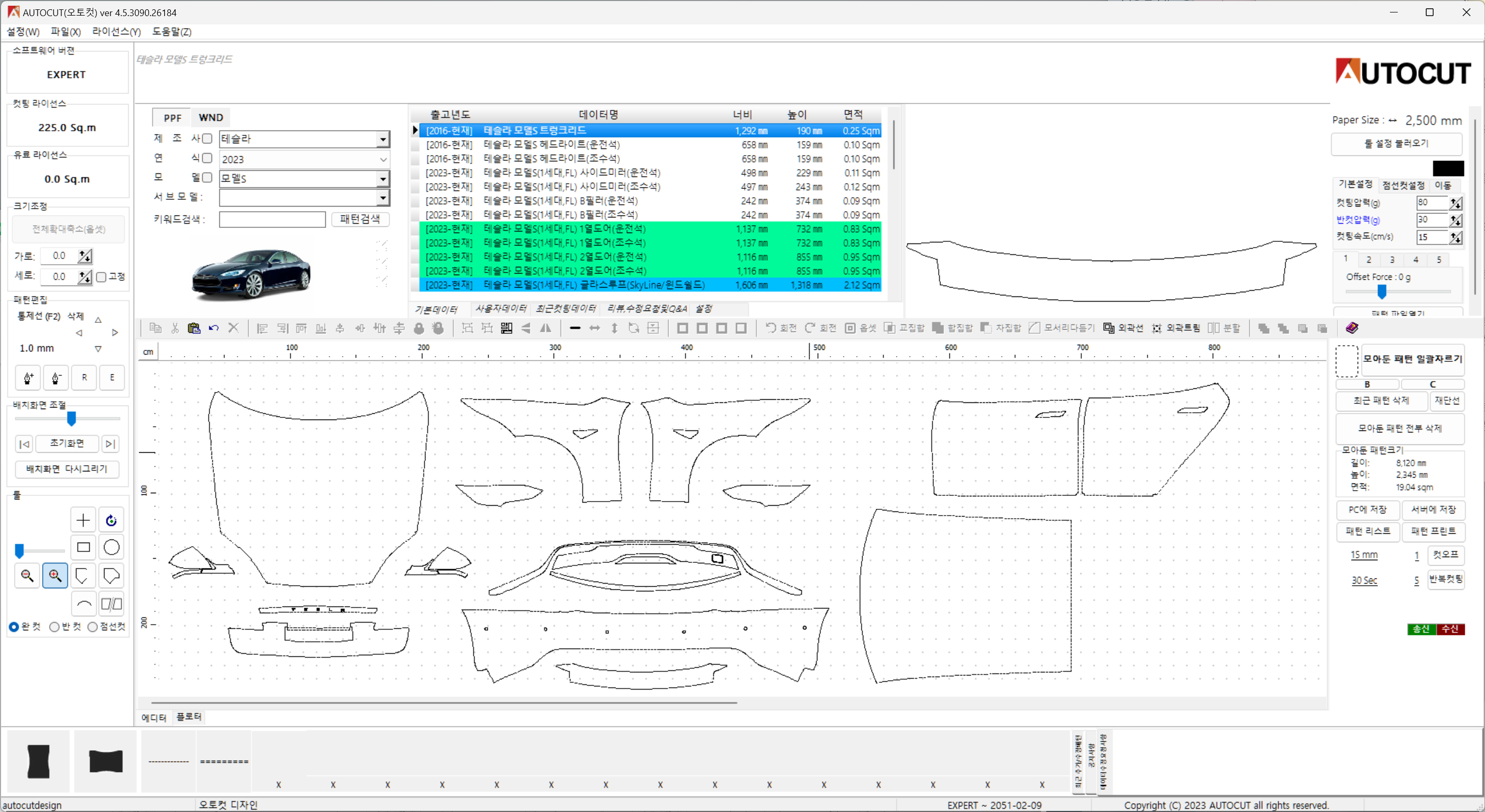Click the 외곽선 outline toolbar button

tap(1123, 328)
